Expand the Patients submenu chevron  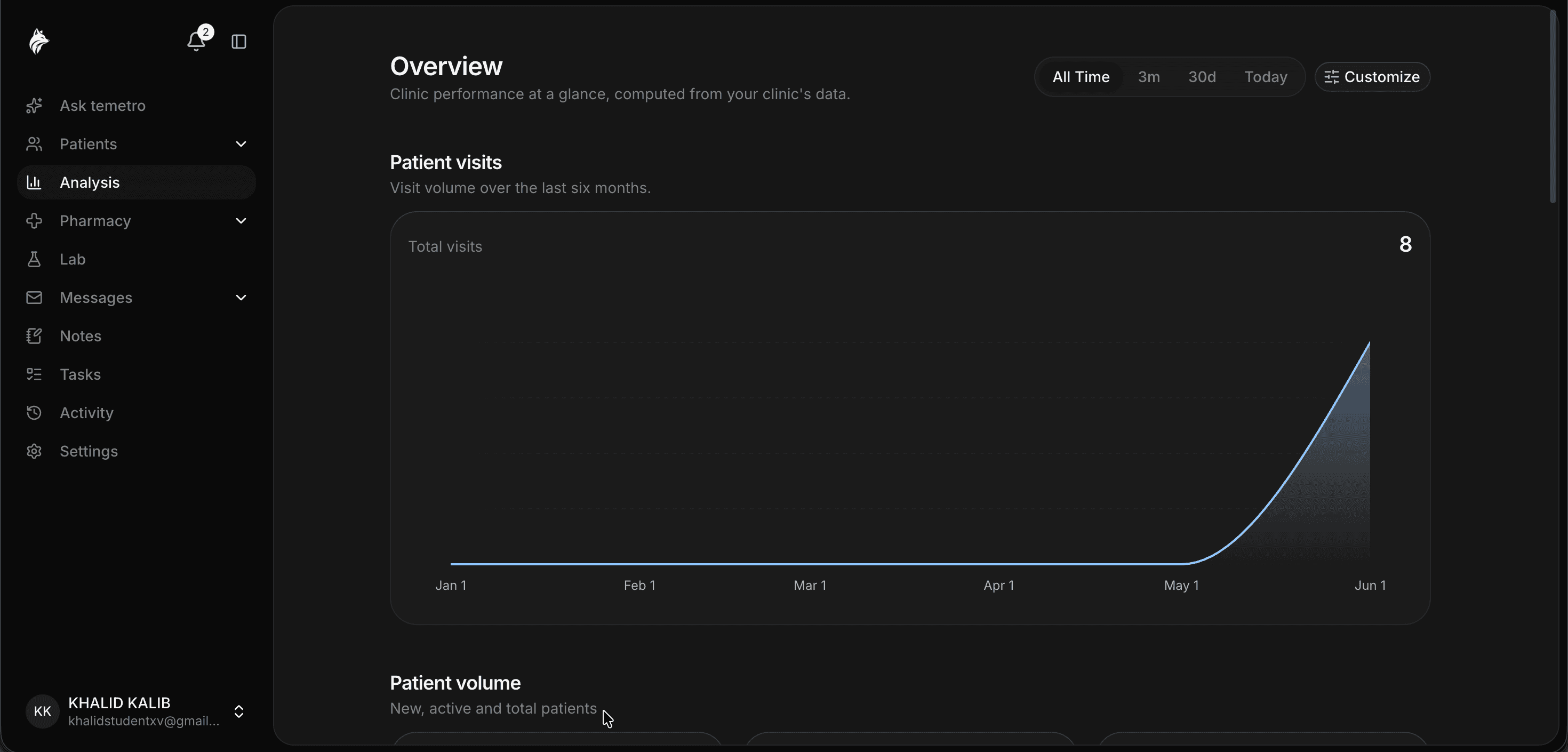(241, 143)
